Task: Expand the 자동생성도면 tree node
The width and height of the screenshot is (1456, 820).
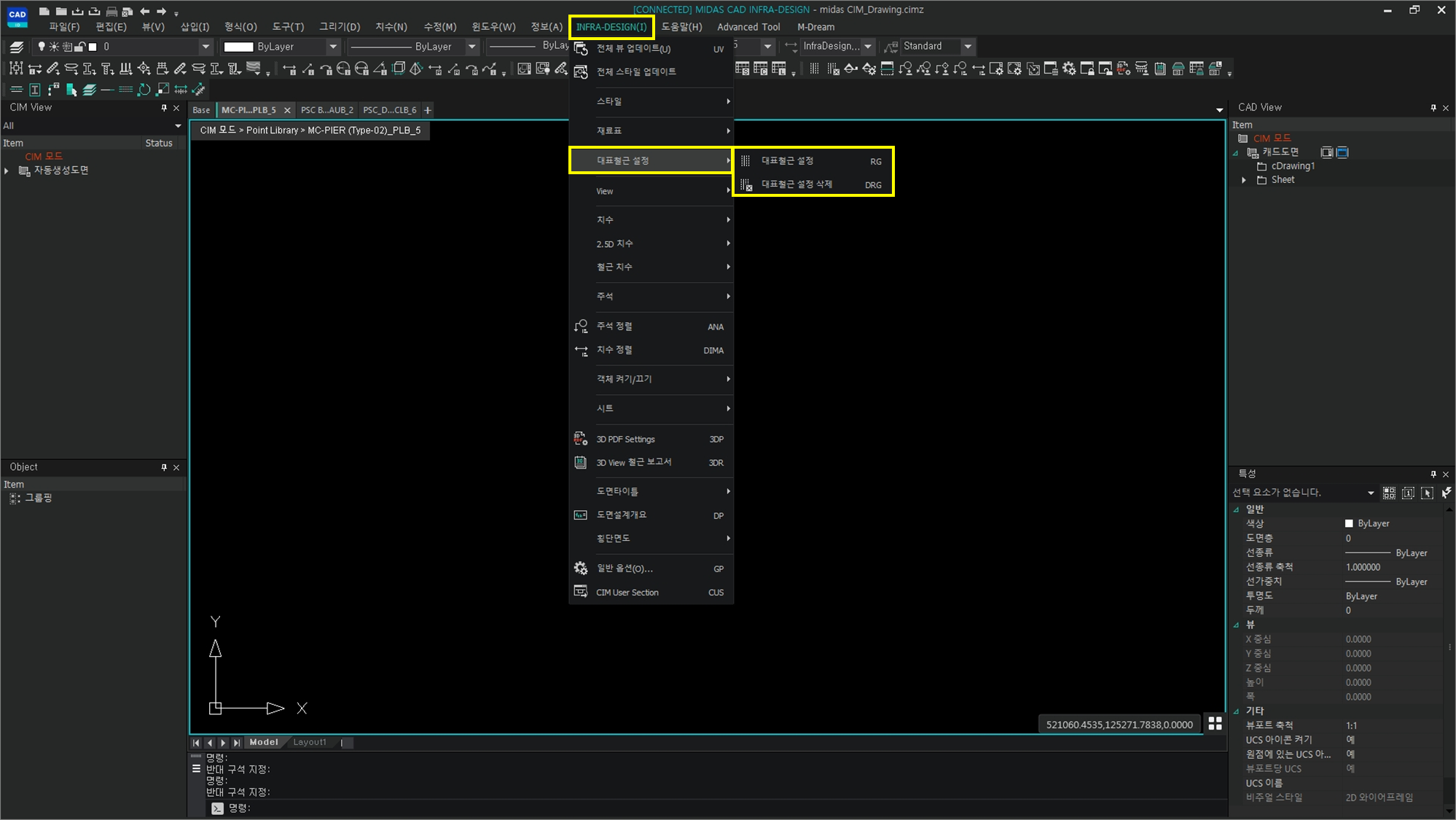Action: click(7, 171)
